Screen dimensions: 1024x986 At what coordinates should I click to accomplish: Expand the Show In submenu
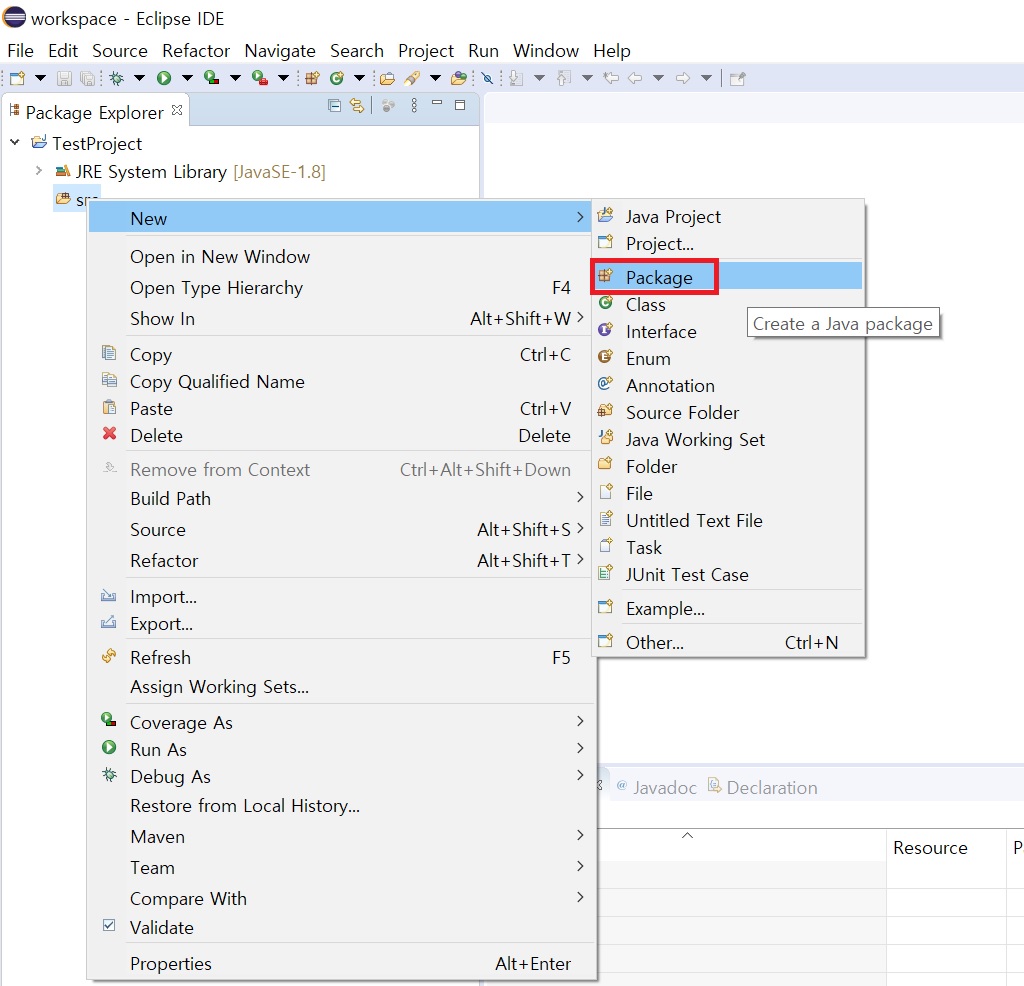click(342, 318)
